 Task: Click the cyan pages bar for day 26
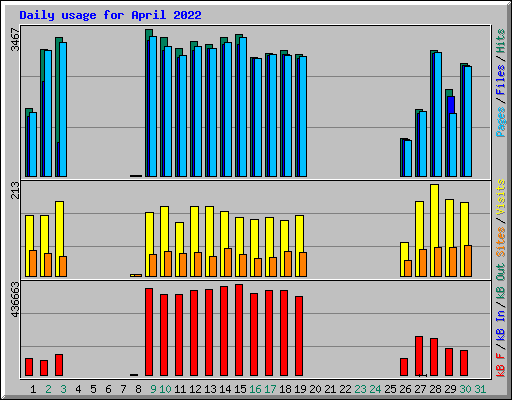pos(408,159)
